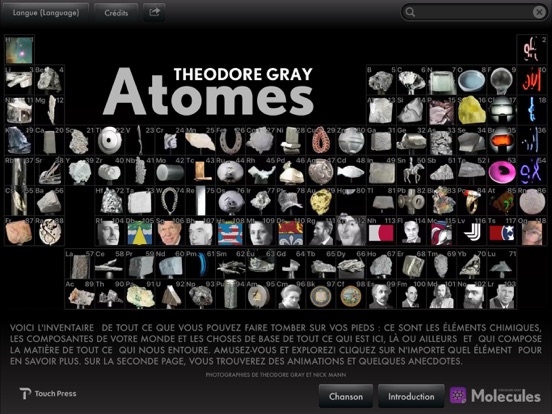This screenshot has width=552, height=414.
Task: Select the Oxygen tile number 8
Action: [x=472, y=80]
